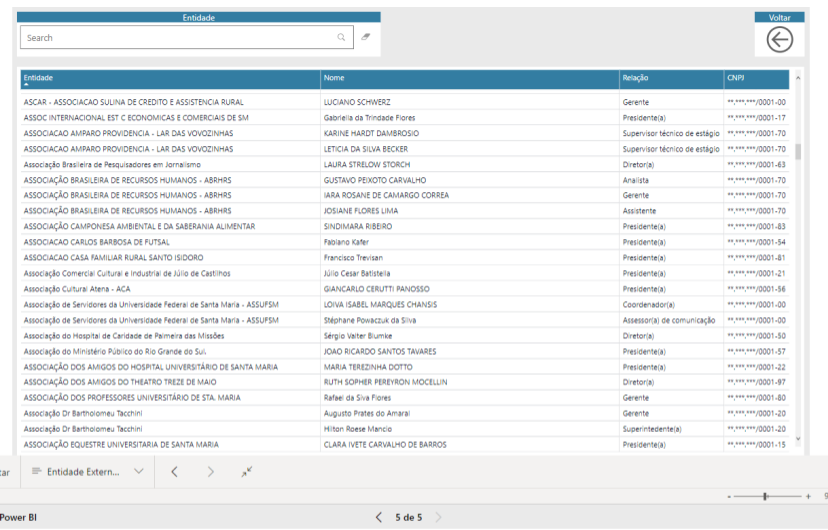Image resolution: width=828 pixels, height=530 pixels.
Task: Select the LUCIANO SCHWERZ name cell
Action: (x=357, y=102)
